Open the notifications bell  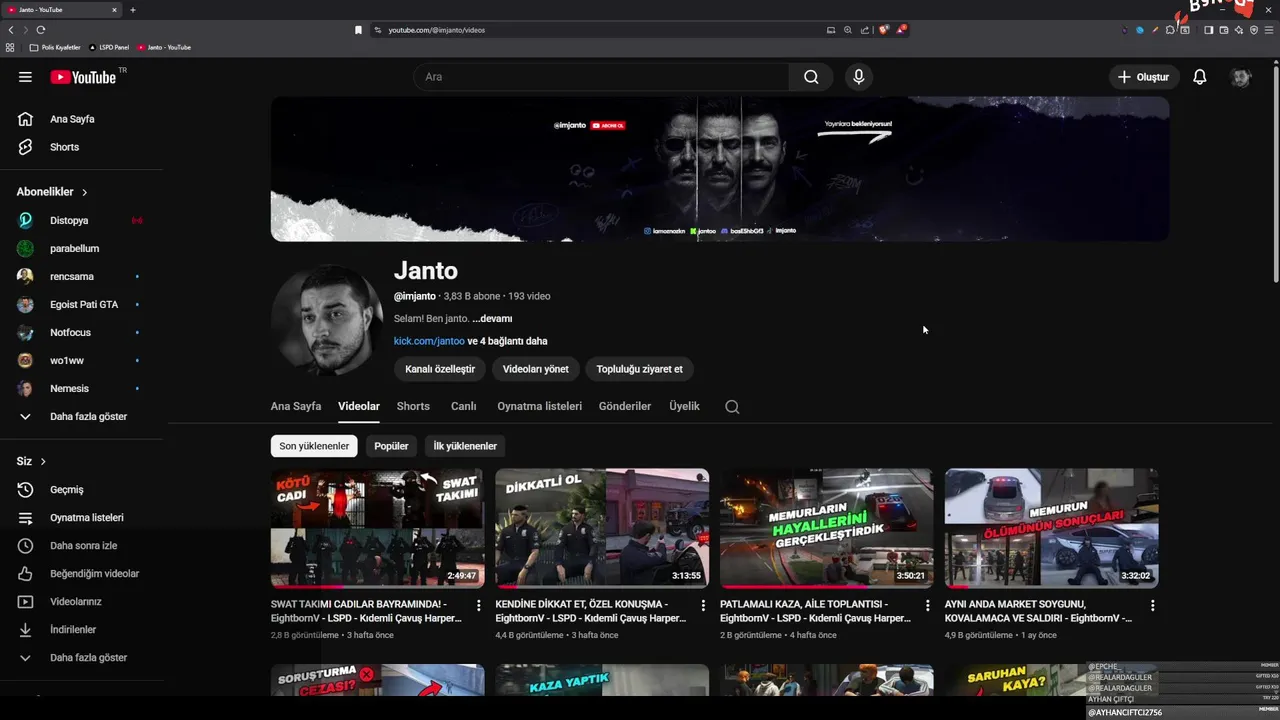(x=1200, y=77)
